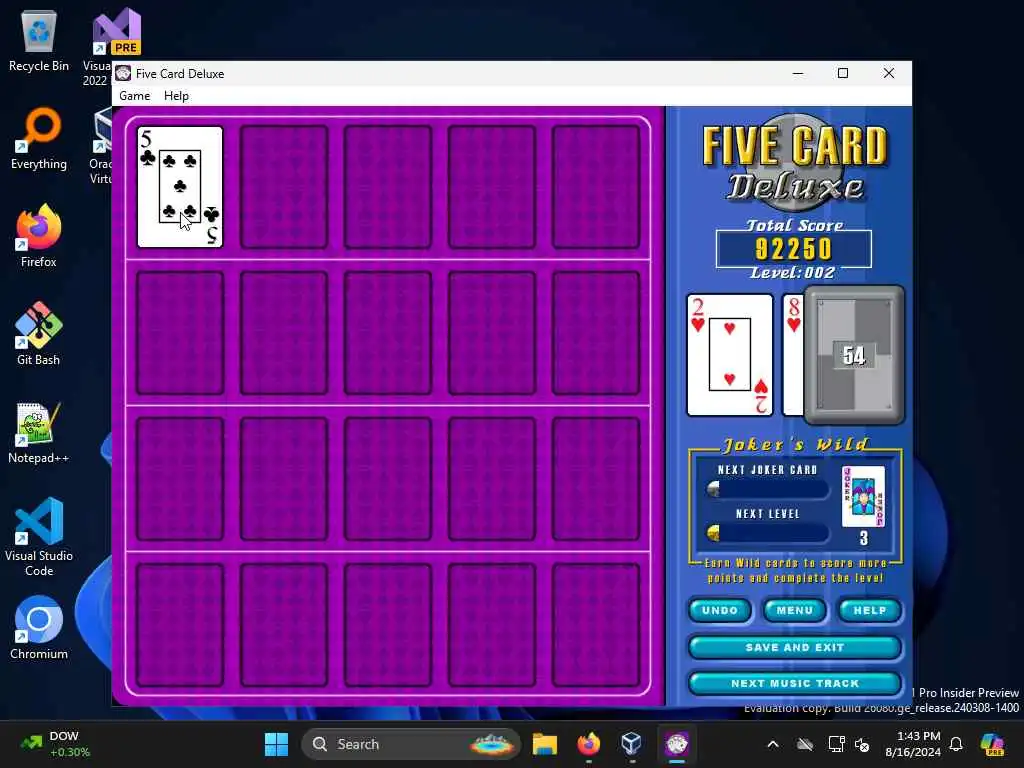Click the clock showing 1:43 PM
Viewport: 1024px width, 768px height.
(x=913, y=744)
